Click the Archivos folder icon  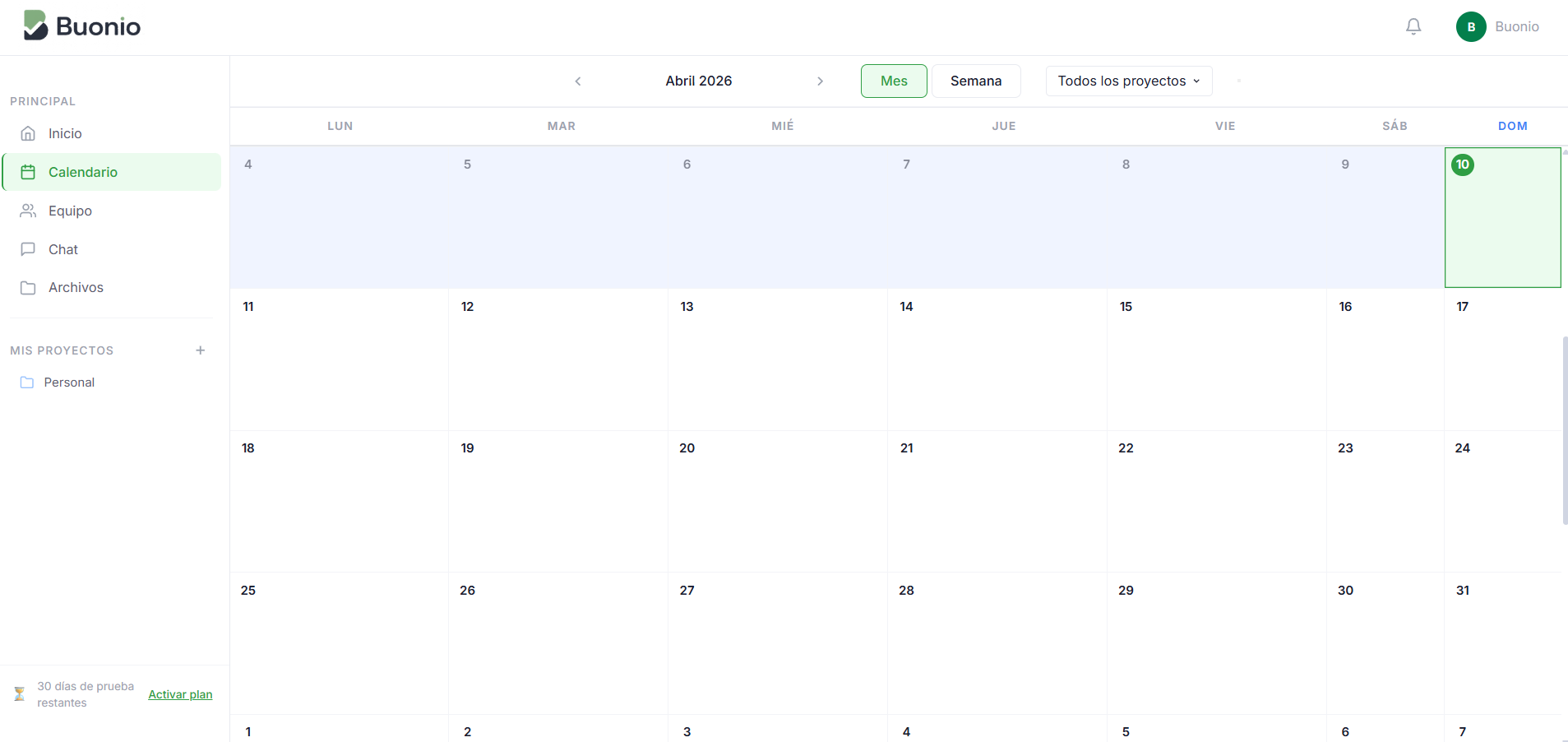(28, 288)
